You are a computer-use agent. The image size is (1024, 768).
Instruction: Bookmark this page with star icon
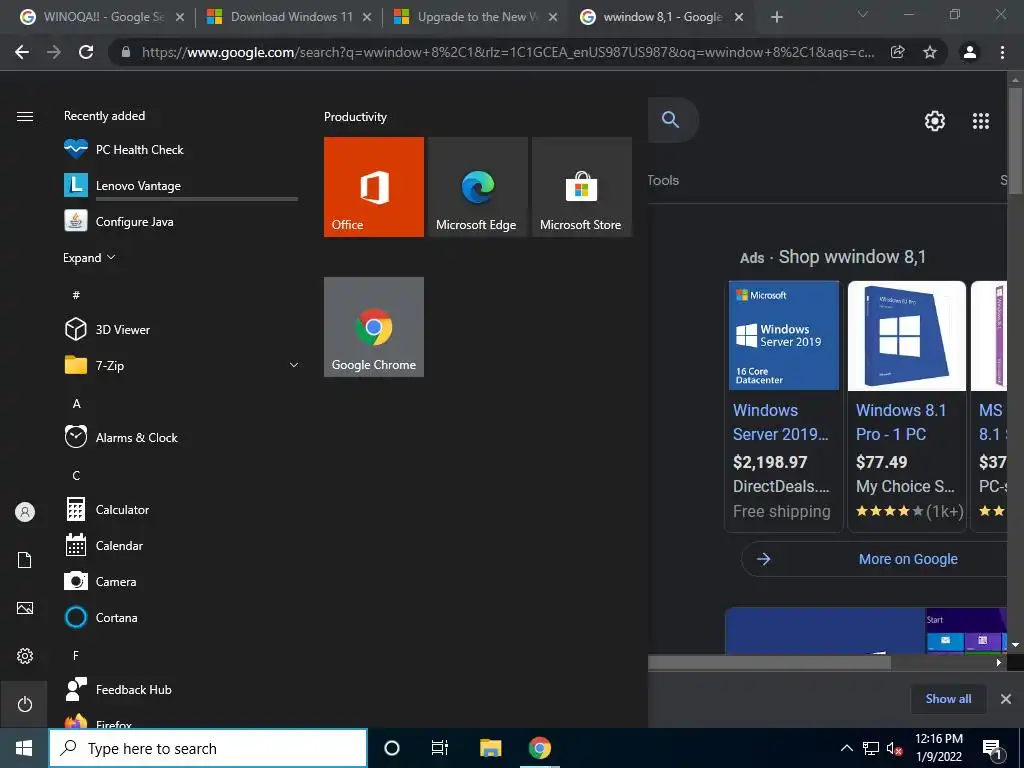point(930,52)
